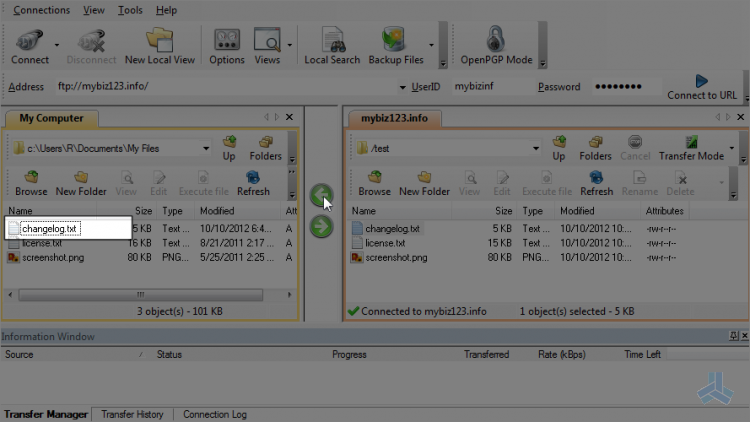Click the transfer left green arrow
This screenshot has height=422, width=750.
[321, 196]
